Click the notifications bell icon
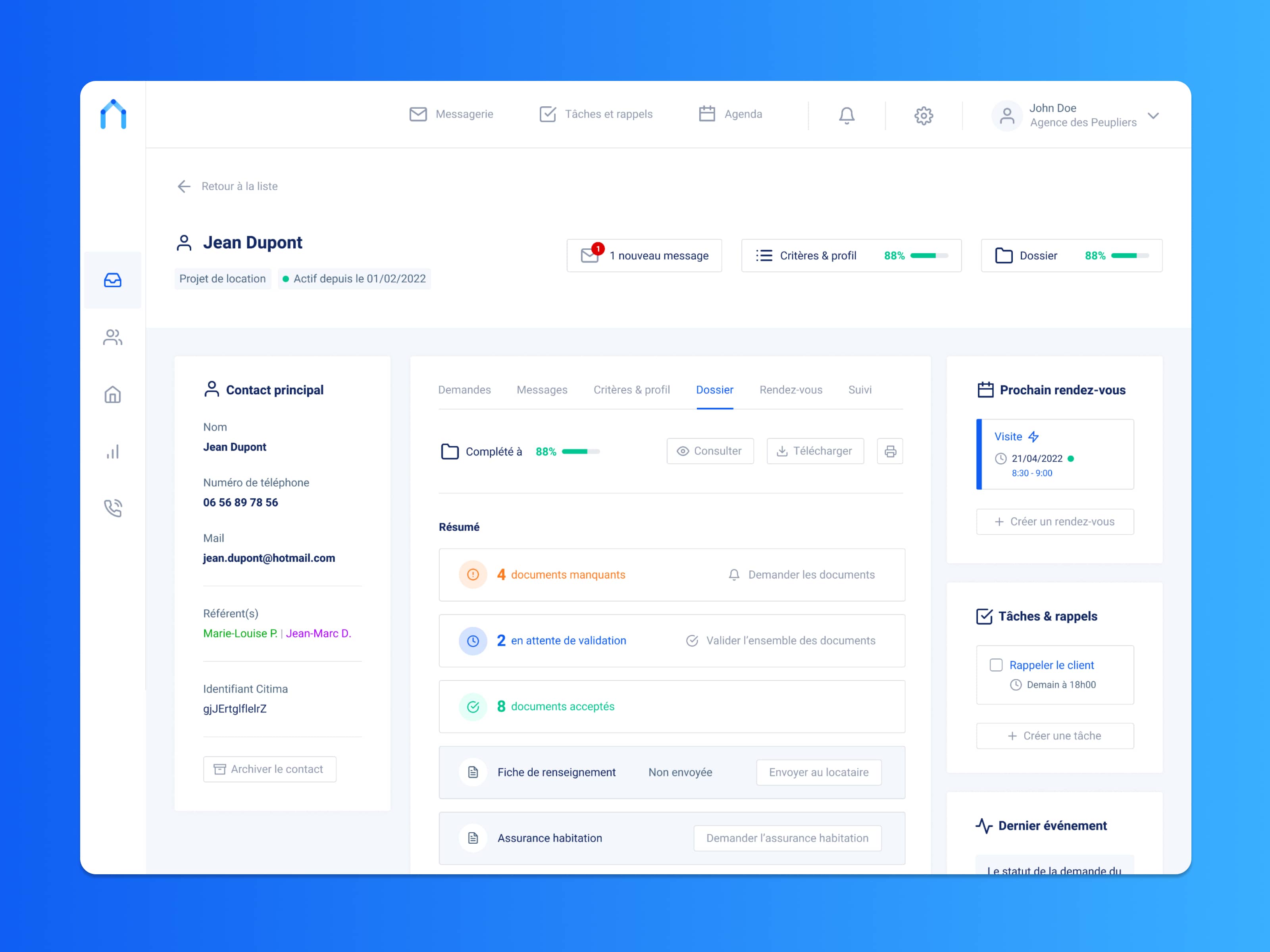The height and width of the screenshot is (952, 1270). (847, 115)
